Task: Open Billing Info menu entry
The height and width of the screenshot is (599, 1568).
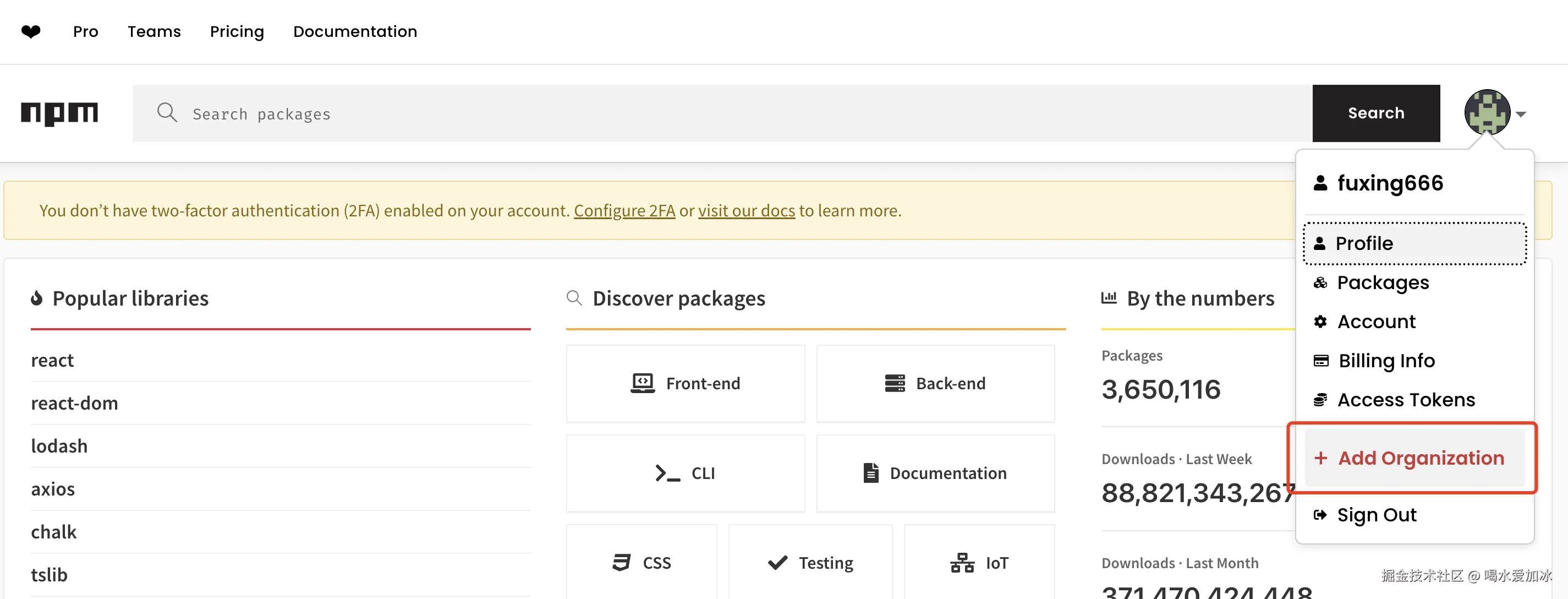Action: click(1386, 361)
